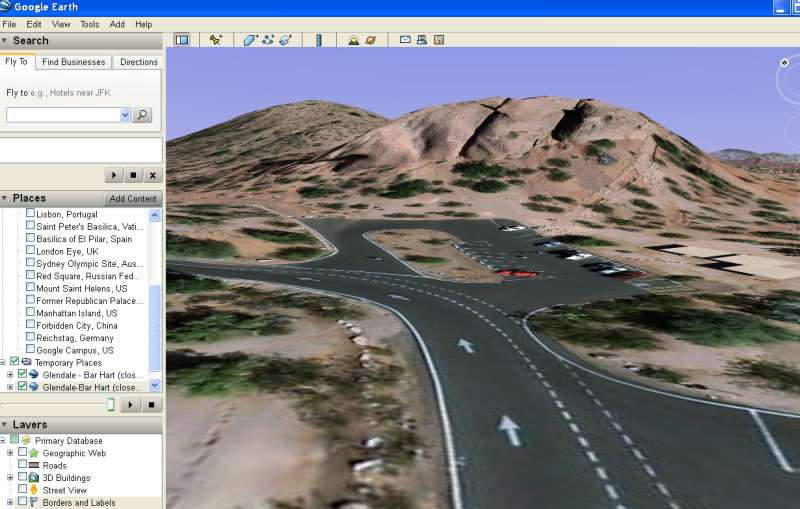Click the Places scrollbar up arrow
800x509 pixels.
[x=155, y=215]
